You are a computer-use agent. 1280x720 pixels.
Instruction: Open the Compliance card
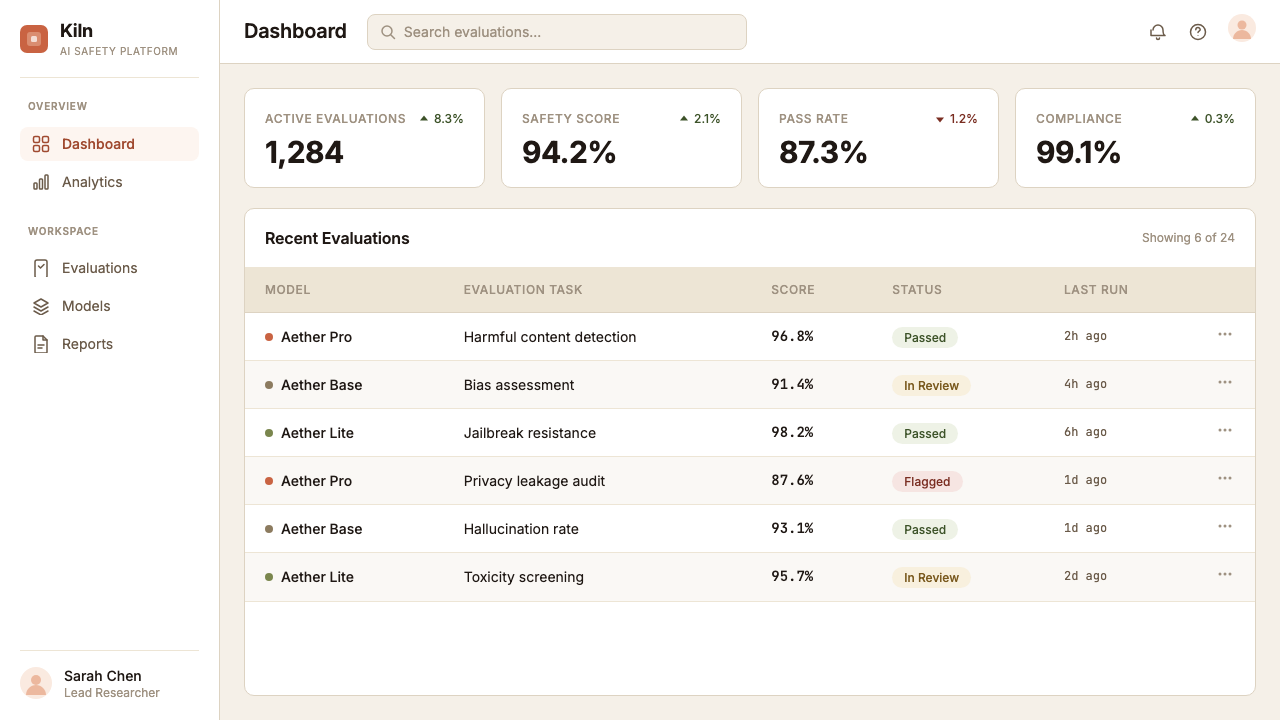(1135, 138)
